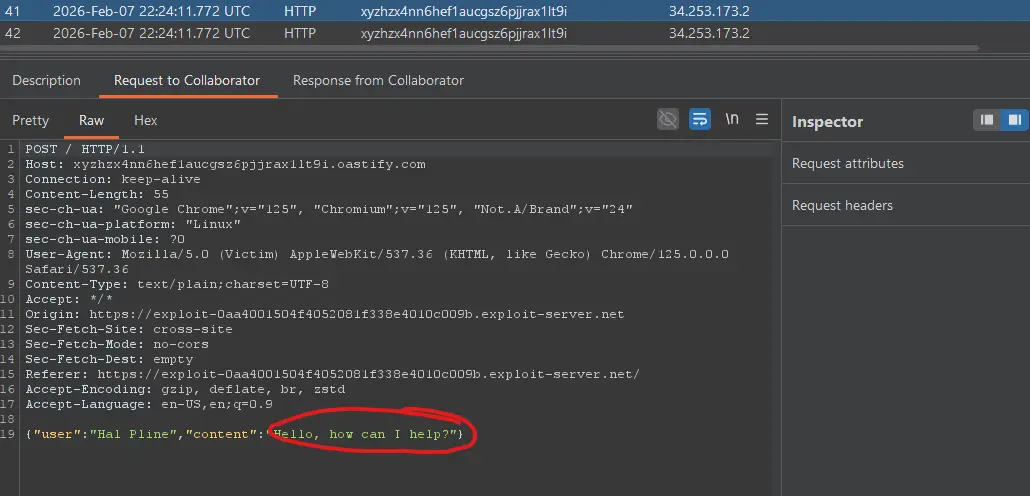Expand the Request attributes section

click(x=847, y=163)
